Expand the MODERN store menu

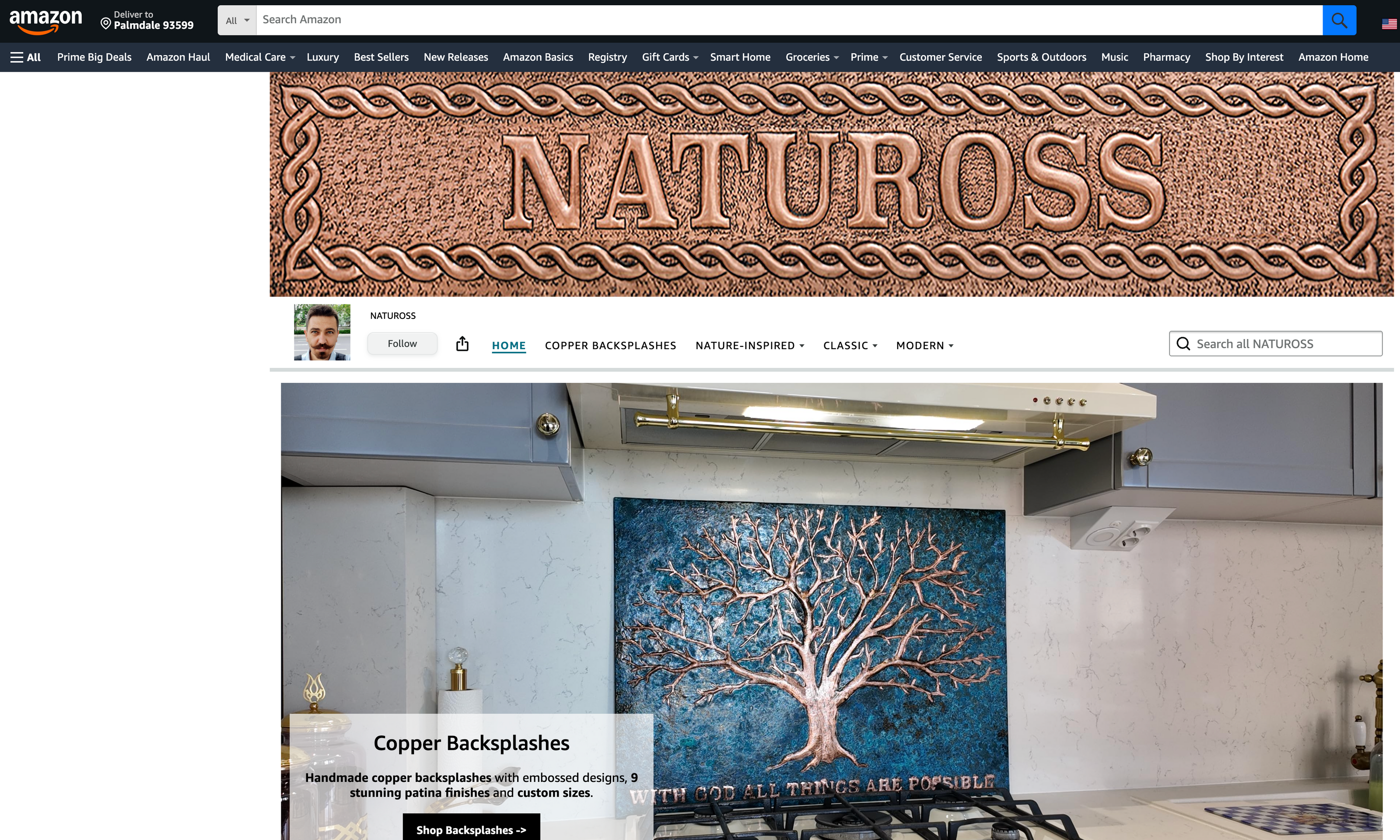click(x=925, y=345)
